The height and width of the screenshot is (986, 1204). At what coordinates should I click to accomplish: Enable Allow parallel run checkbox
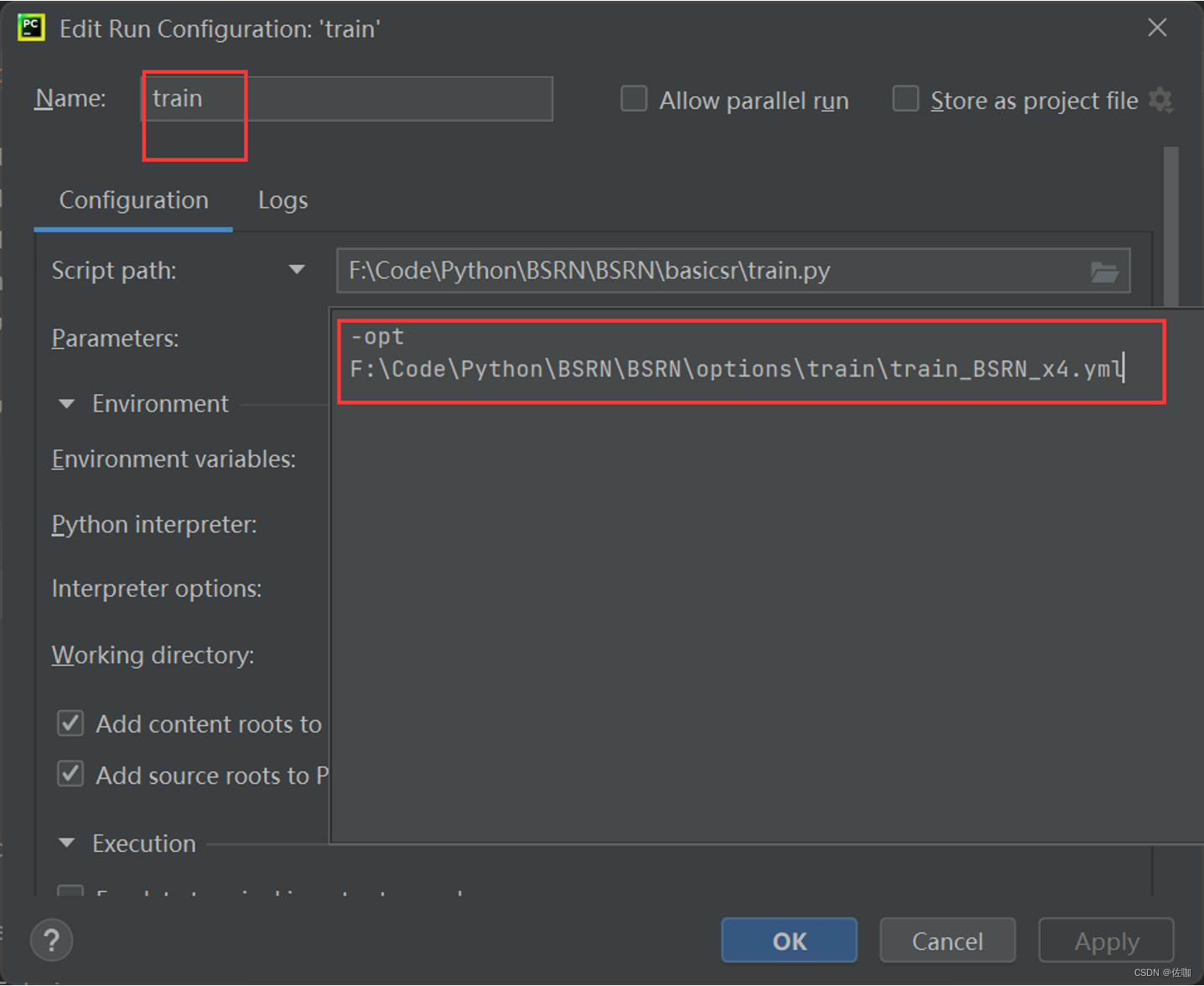pos(634,99)
